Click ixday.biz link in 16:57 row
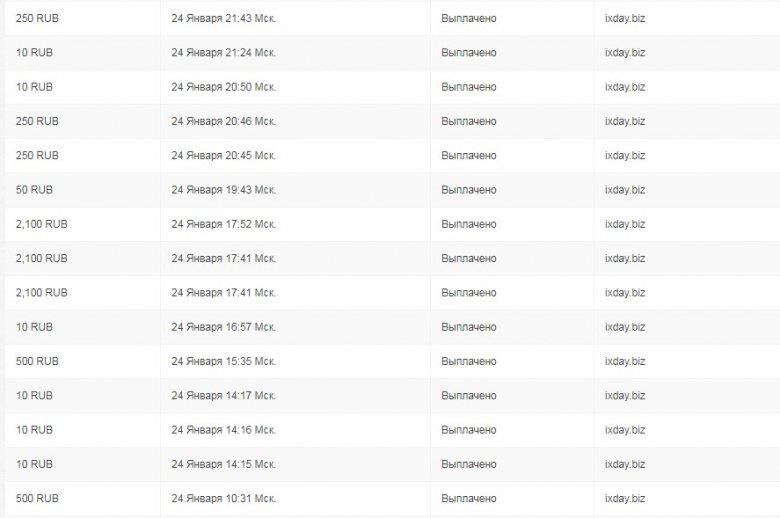The image size is (780, 518). [625, 327]
